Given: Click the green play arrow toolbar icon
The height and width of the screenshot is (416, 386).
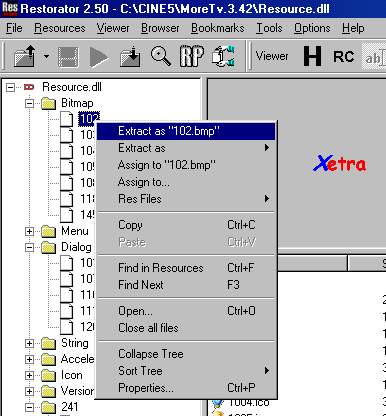Looking at the screenshot, I should (99, 57).
